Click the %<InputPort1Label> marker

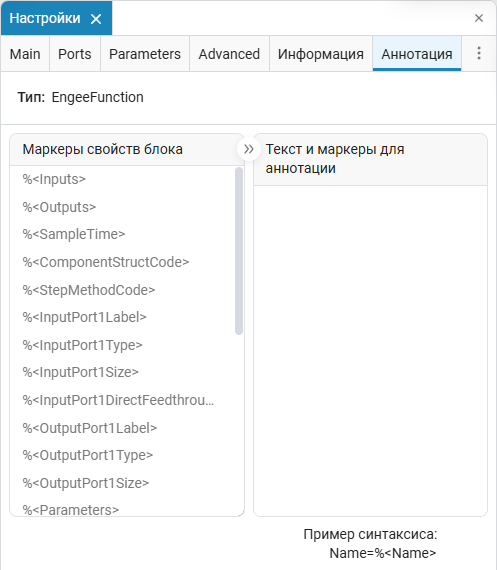tap(84, 317)
